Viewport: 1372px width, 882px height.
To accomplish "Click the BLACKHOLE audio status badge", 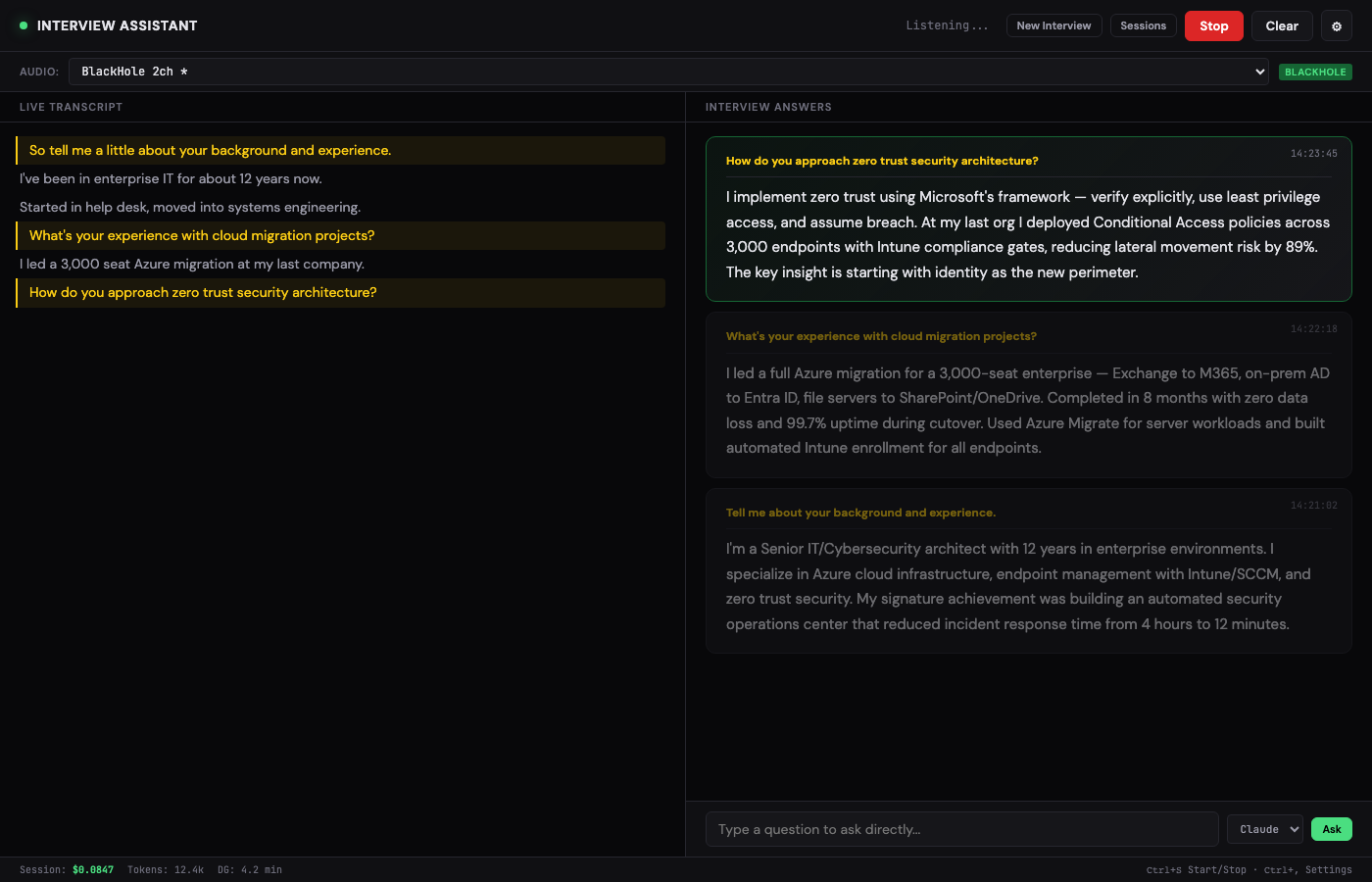I will (x=1315, y=71).
